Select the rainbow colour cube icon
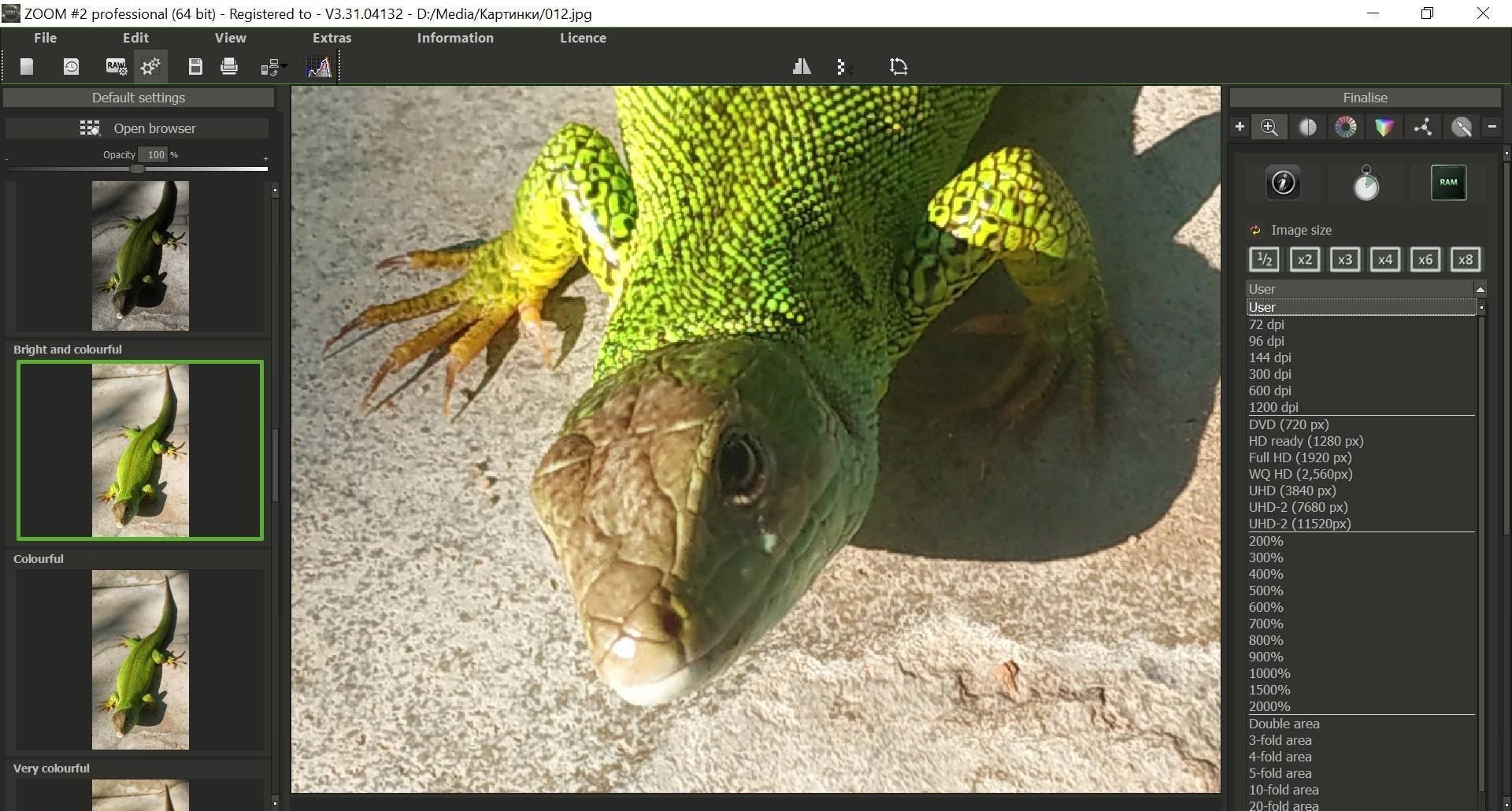Viewport: 1512px width, 811px height. coord(1384,128)
